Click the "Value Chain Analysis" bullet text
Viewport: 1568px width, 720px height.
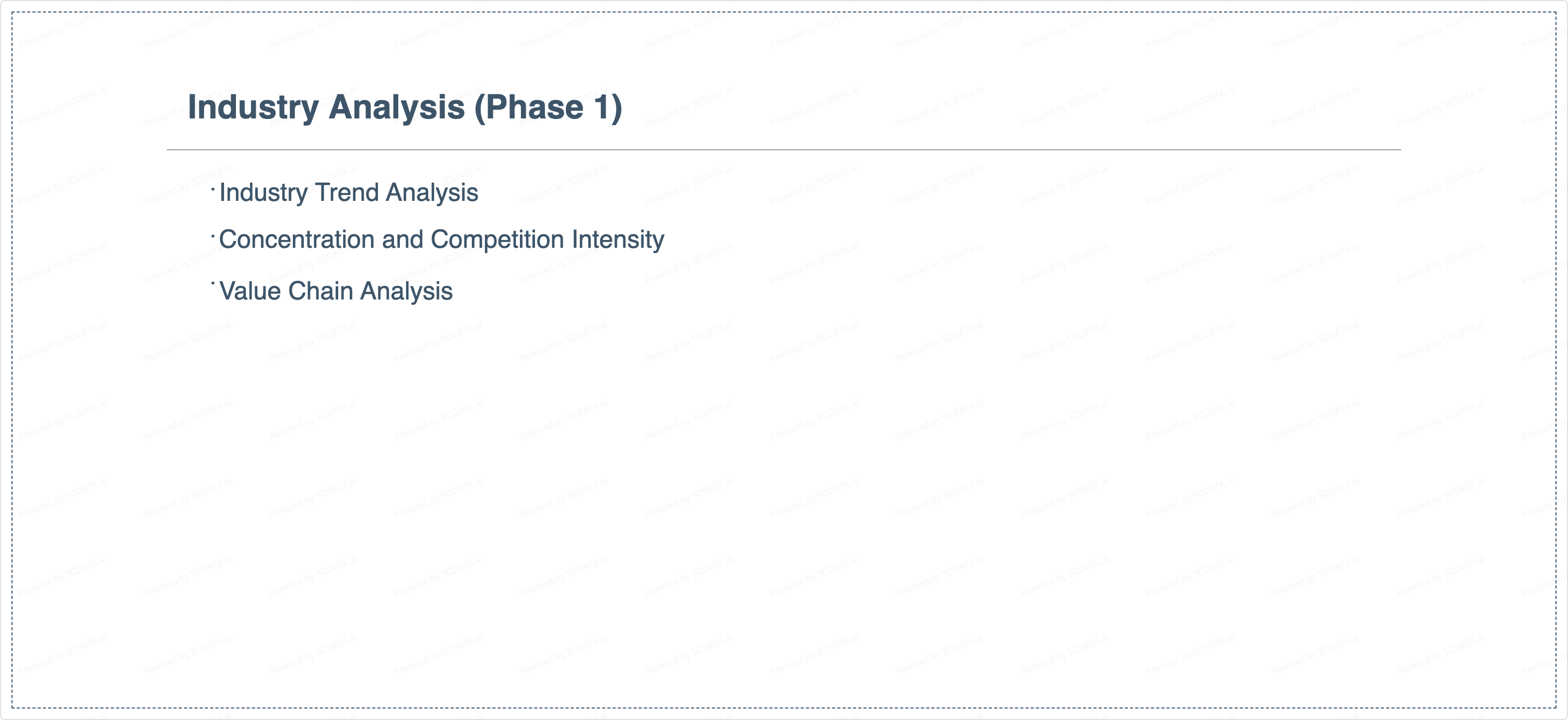[x=336, y=292]
